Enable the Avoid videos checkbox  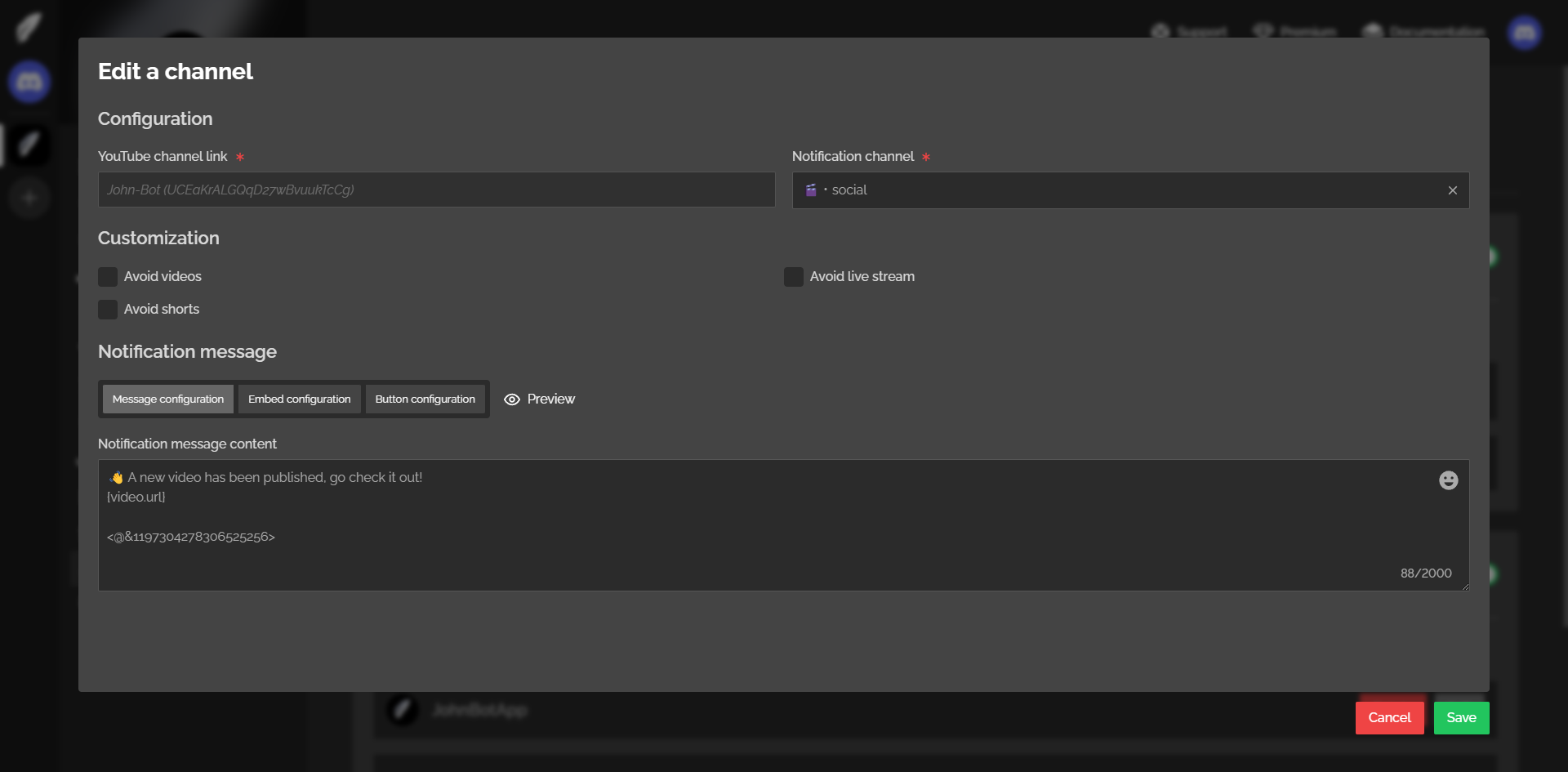pos(108,277)
